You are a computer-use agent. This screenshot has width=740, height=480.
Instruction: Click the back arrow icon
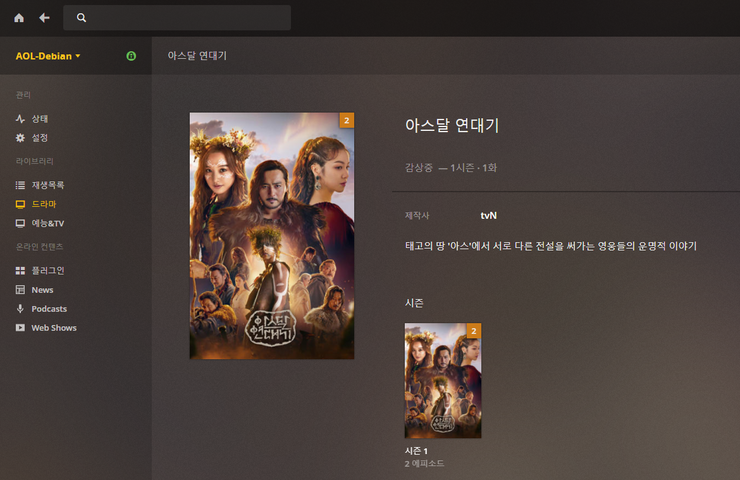[44, 18]
